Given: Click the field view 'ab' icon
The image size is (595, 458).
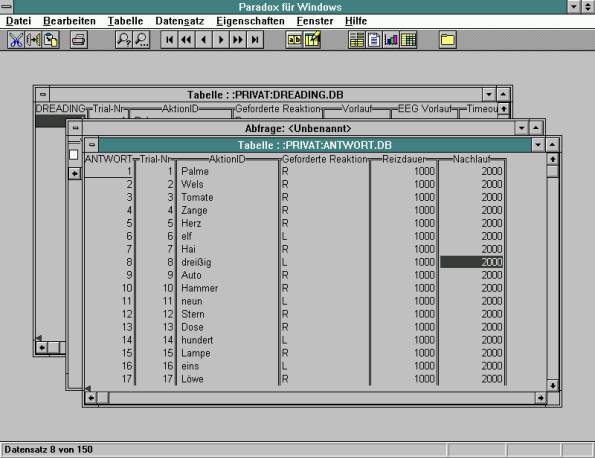Looking at the screenshot, I should click(294, 40).
